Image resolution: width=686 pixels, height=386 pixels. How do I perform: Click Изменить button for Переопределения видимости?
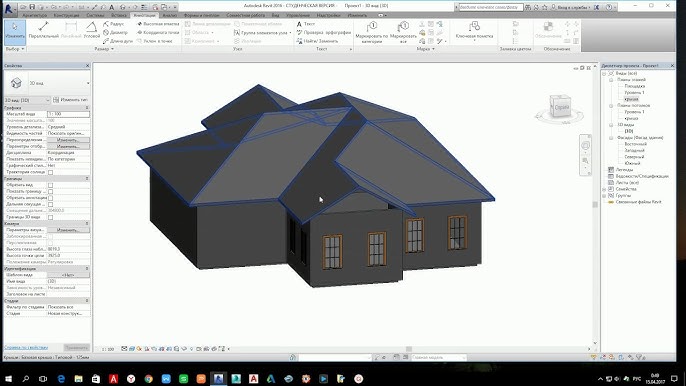[x=68, y=140]
